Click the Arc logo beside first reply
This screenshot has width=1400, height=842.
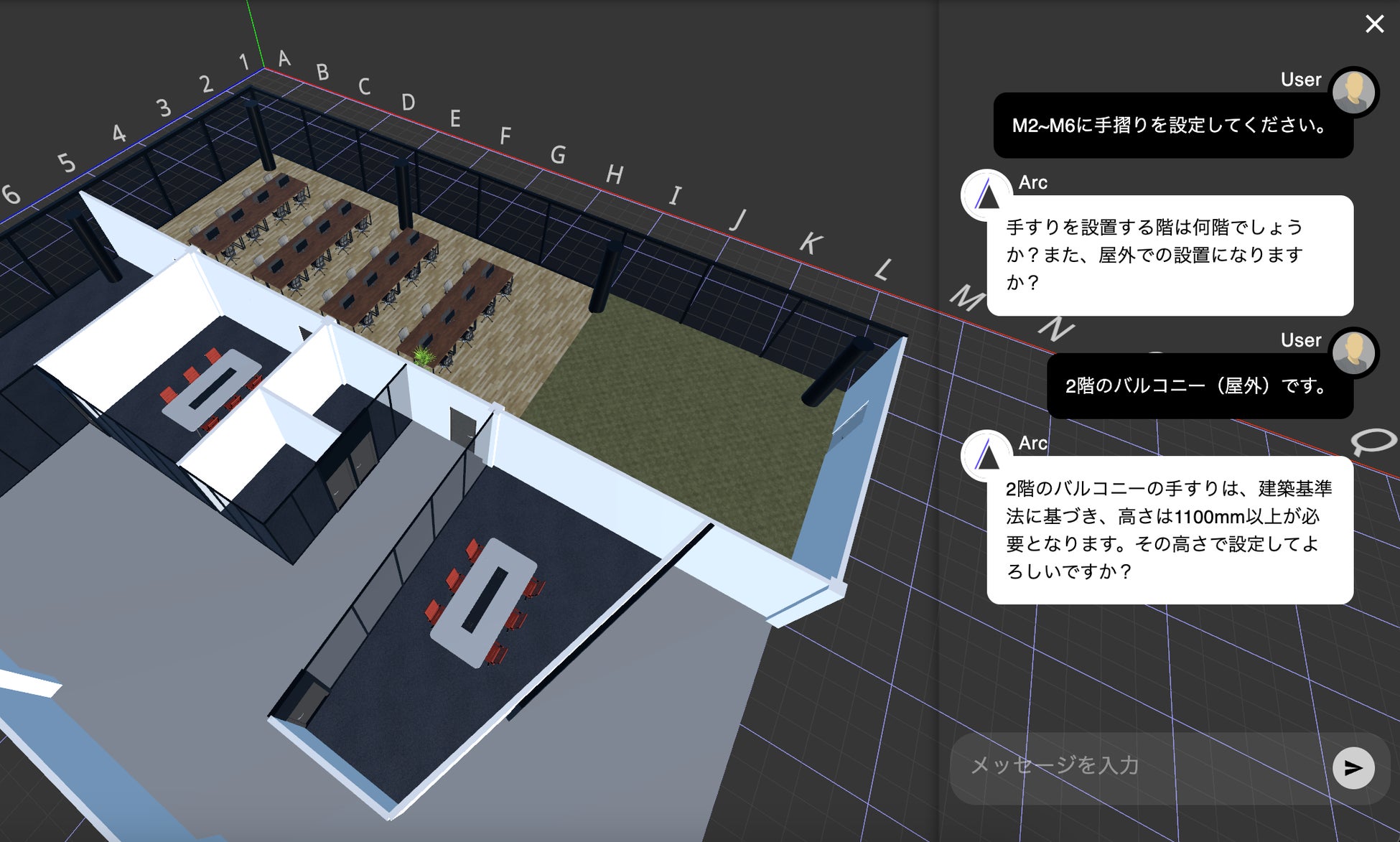click(986, 195)
